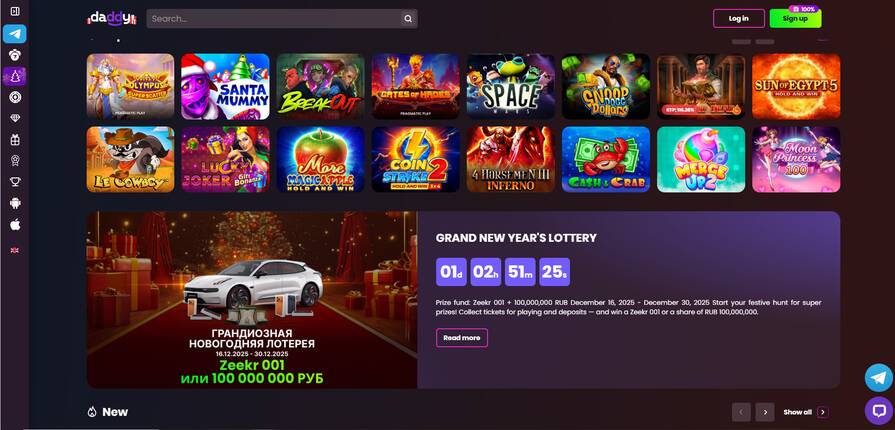This screenshot has height=430, width=895.
Task: Open the Telegram icon in left sidebar
Action: coord(15,34)
